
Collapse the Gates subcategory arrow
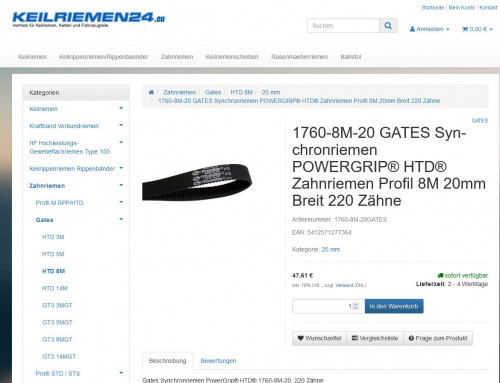point(121,219)
